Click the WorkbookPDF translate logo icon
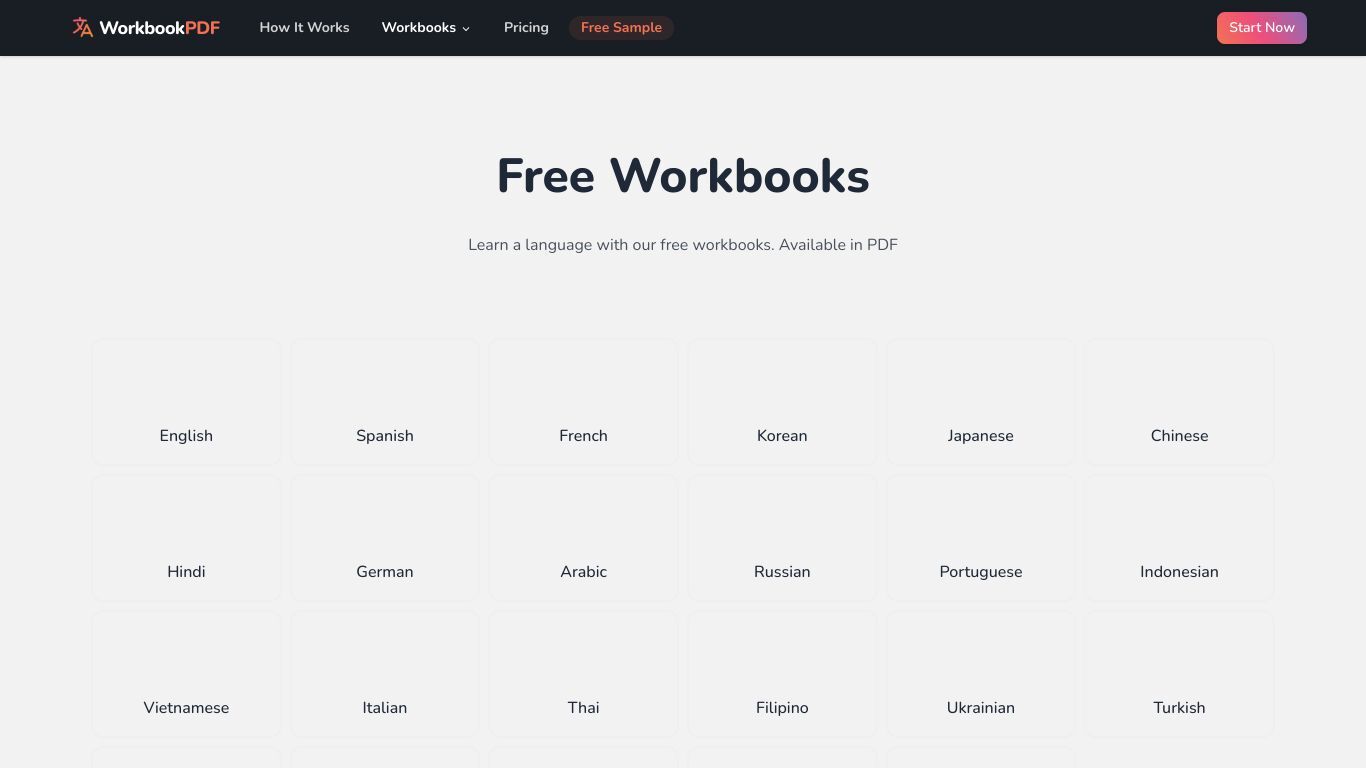 tap(82, 28)
